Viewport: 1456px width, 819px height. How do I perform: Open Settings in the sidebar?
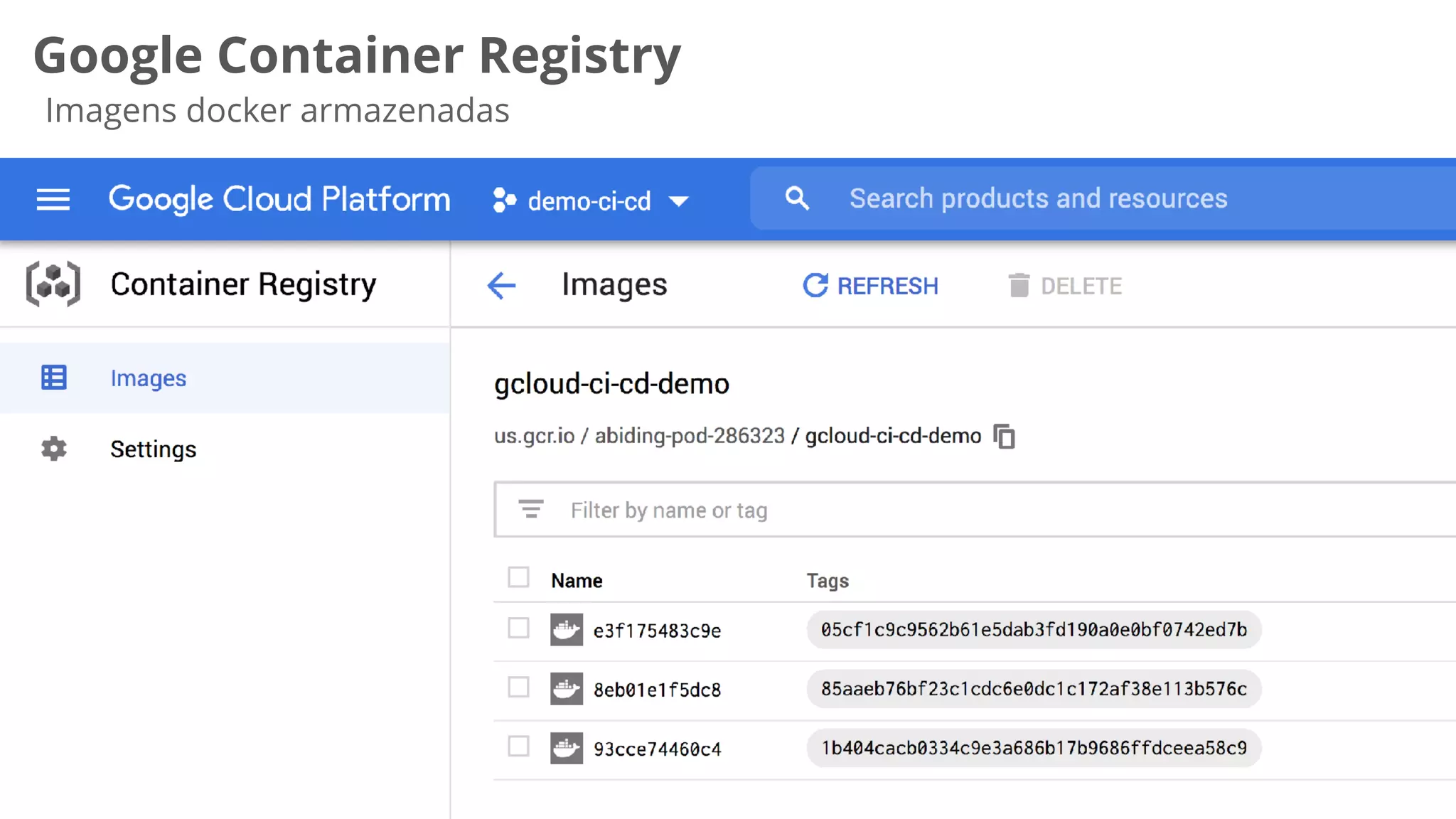[225, 449]
